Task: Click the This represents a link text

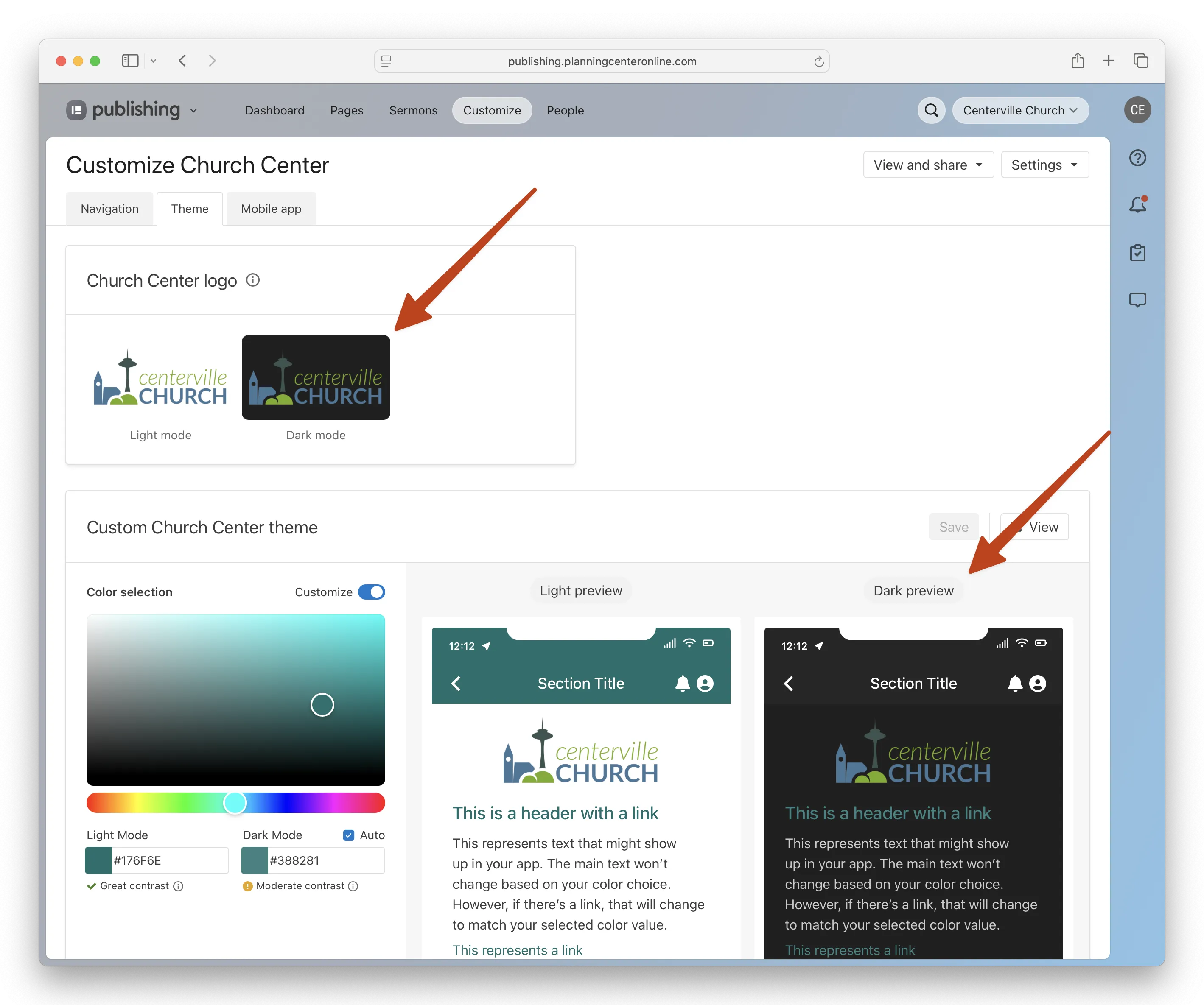Action: click(x=517, y=949)
